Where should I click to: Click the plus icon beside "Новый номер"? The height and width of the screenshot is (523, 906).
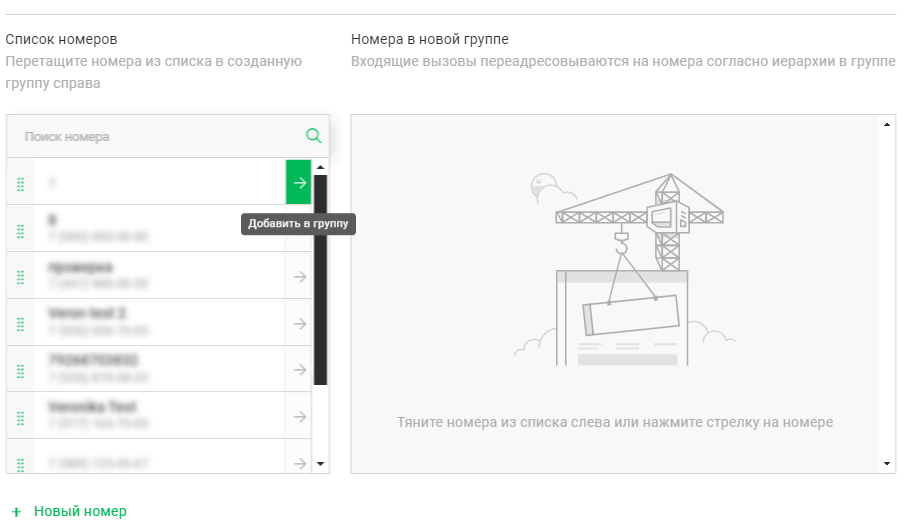tap(16, 512)
